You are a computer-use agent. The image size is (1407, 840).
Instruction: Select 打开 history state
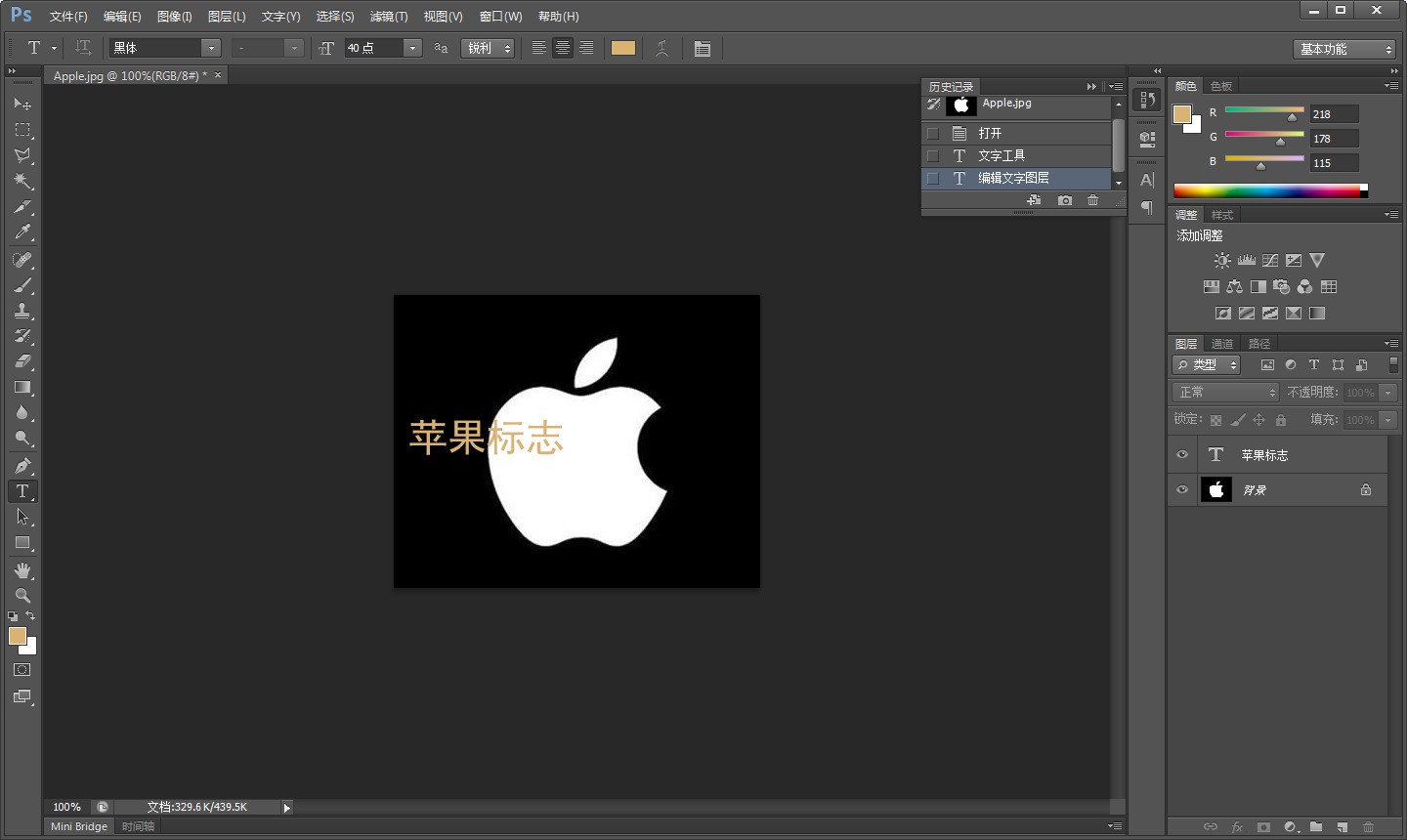(1016, 133)
